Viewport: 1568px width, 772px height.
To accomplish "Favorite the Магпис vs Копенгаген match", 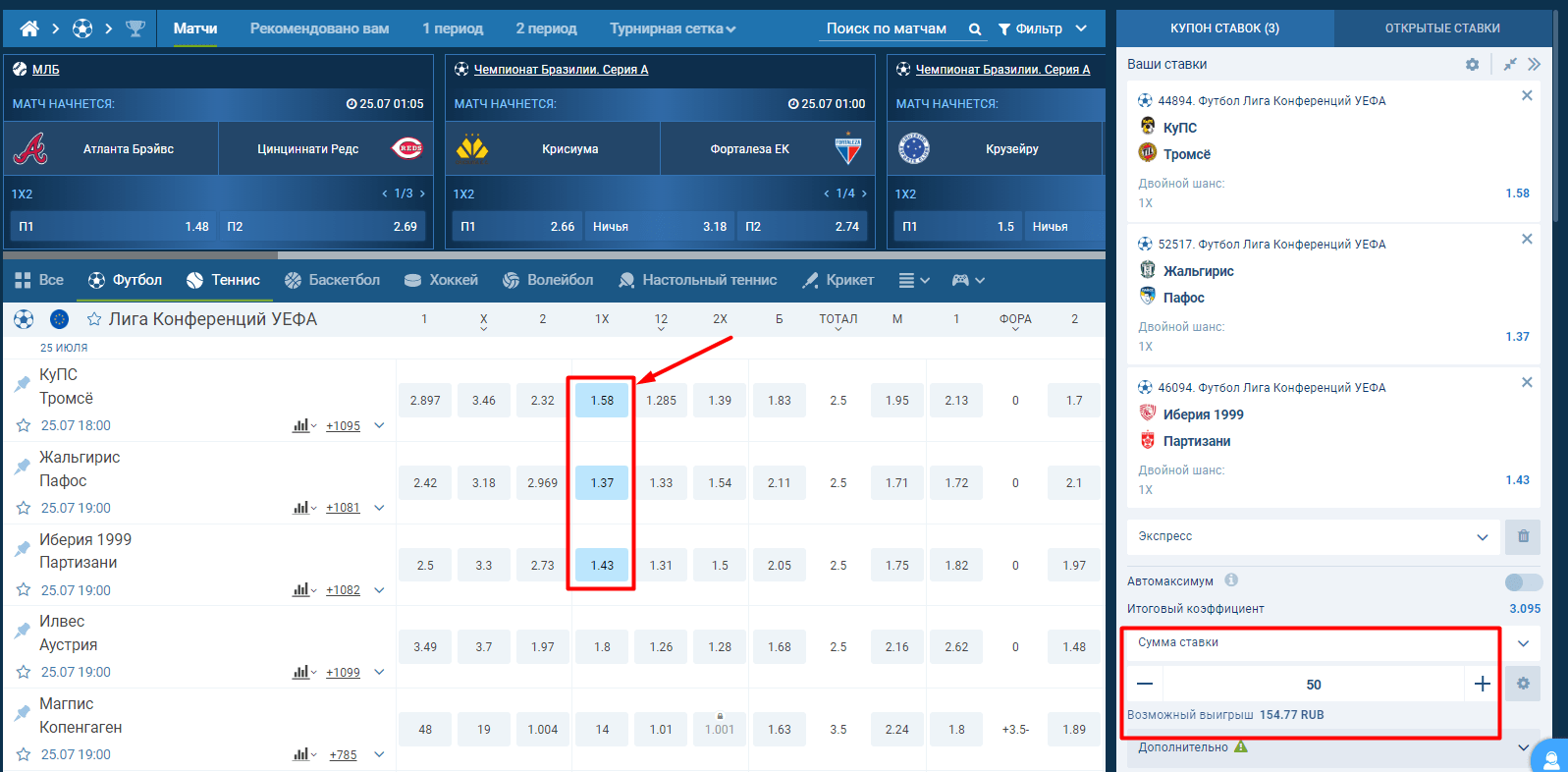I will [x=24, y=754].
